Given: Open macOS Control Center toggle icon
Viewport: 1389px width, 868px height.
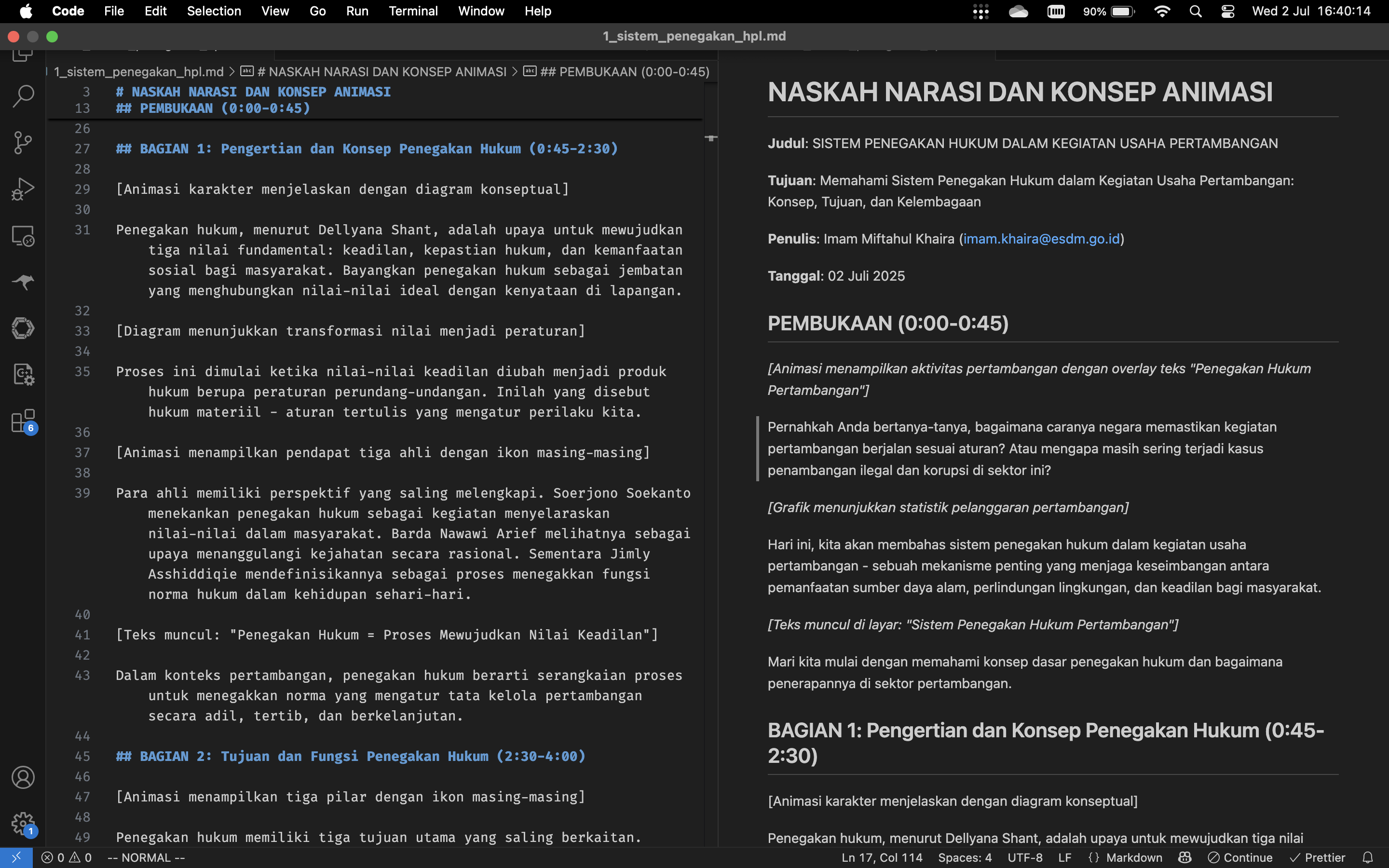Looking at the screenshot, I should [1228, 12].
